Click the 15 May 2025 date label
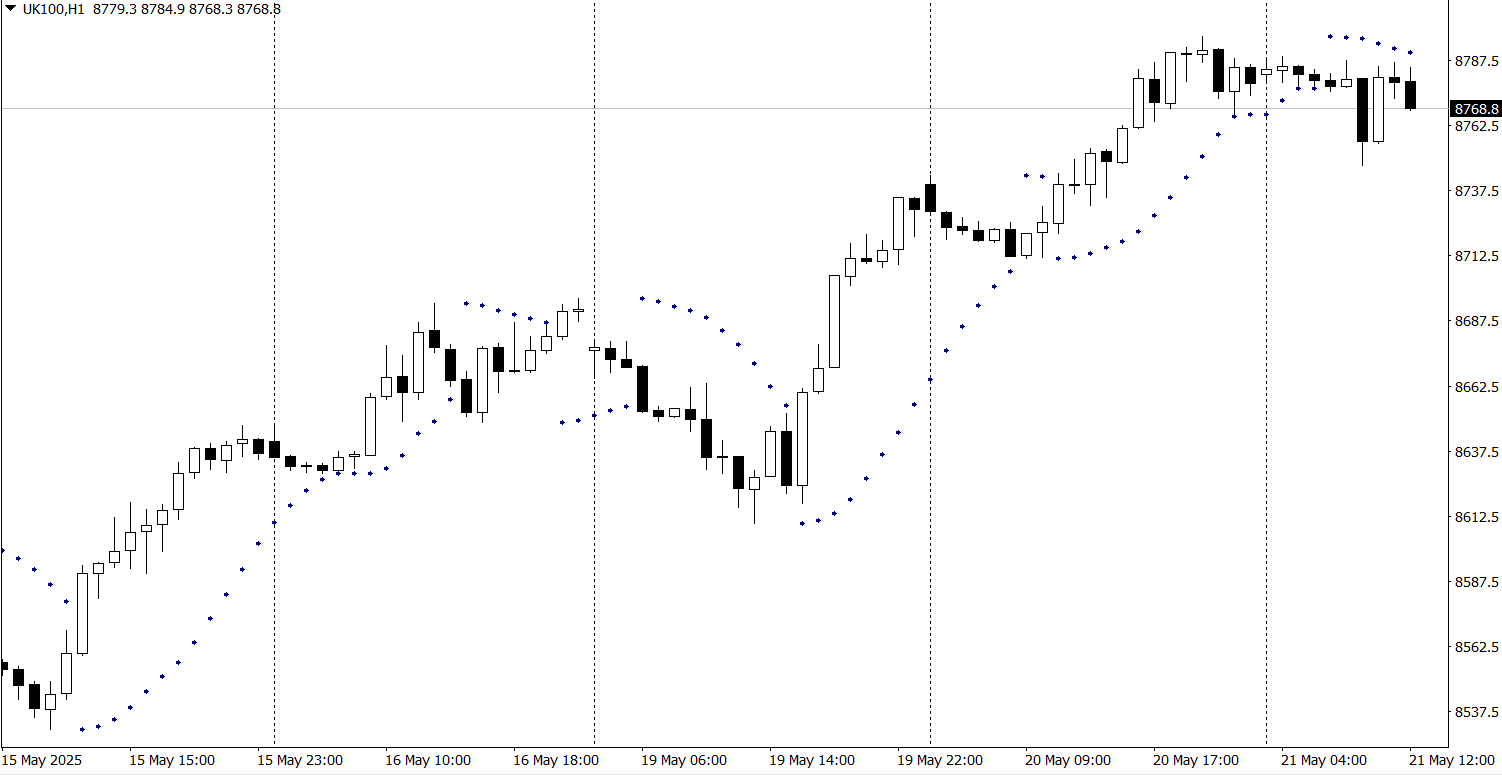Image resolution: width=1502 pixels, height=775 pixels. [x=45, y=760]
